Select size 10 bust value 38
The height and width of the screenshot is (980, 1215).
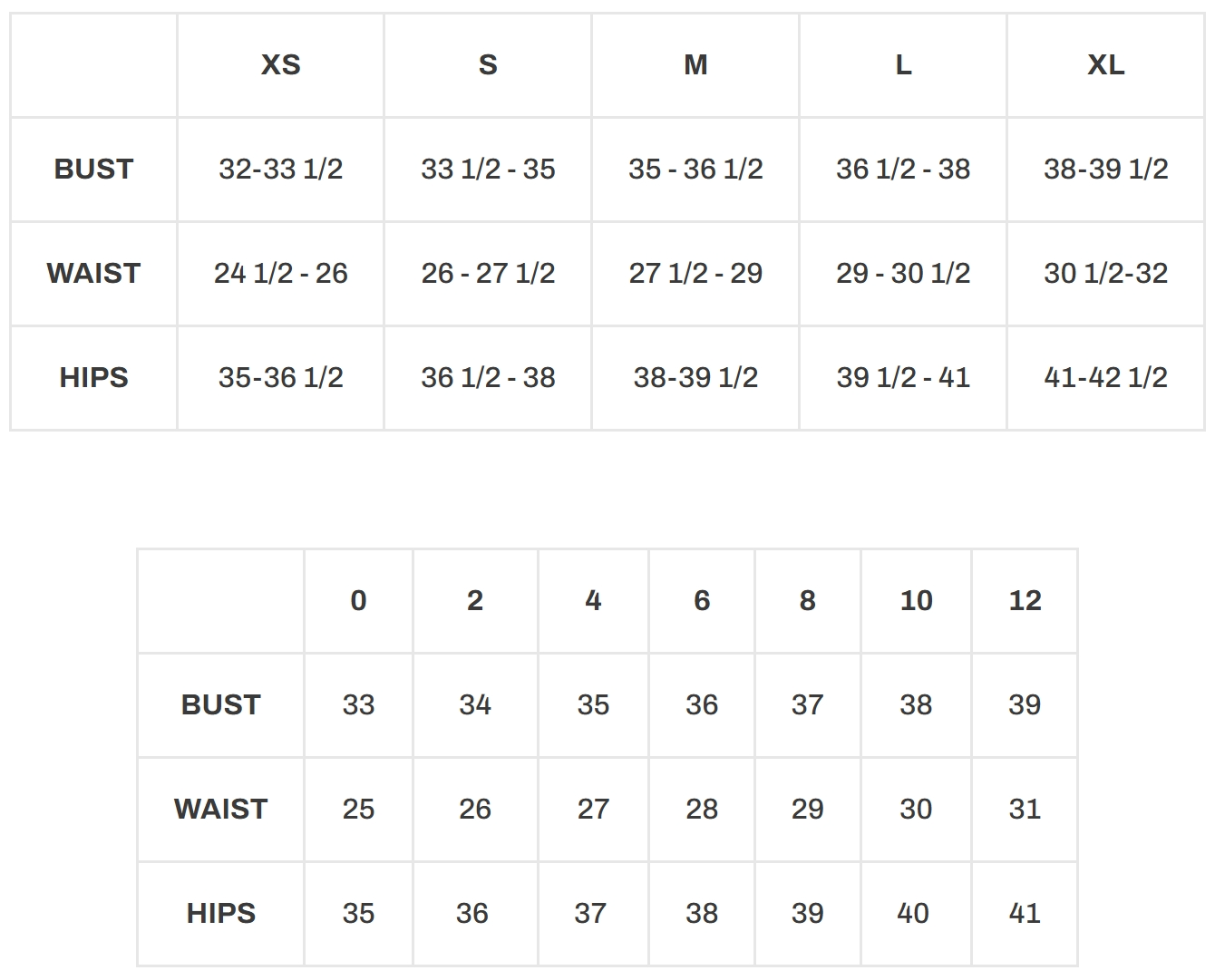[916, 705]
